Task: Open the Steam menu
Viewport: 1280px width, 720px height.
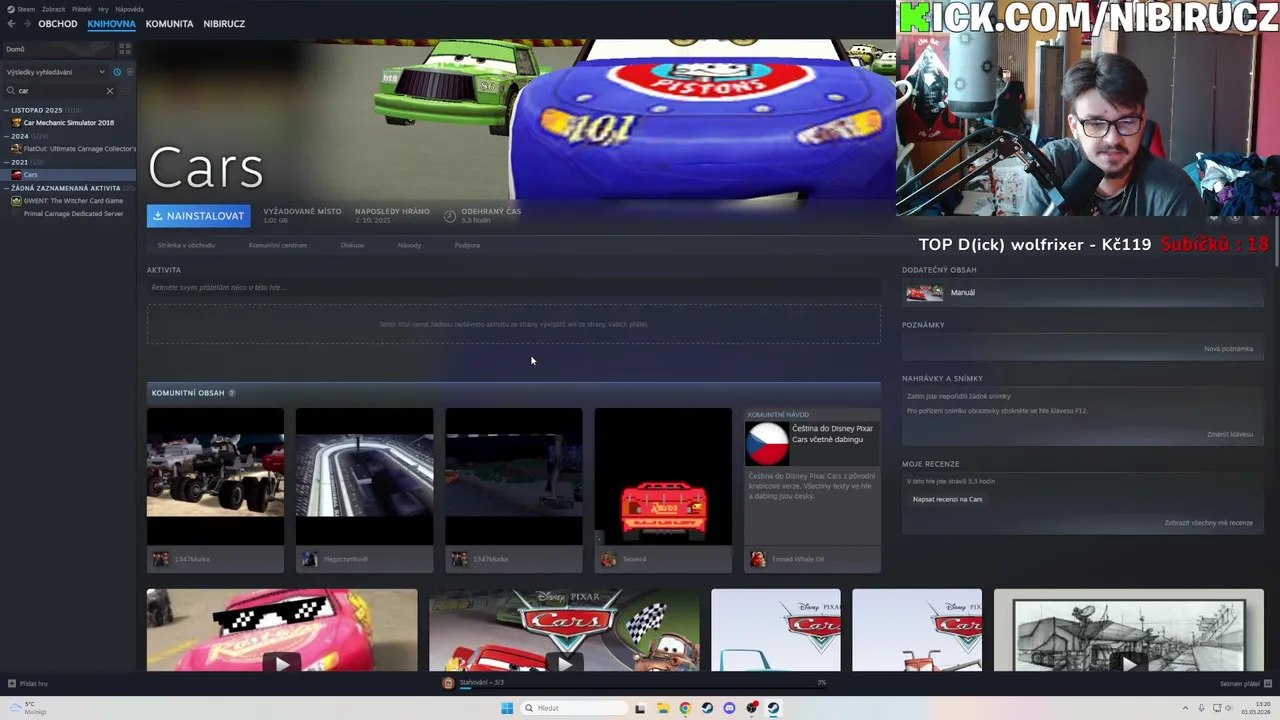Action: click(26, 9)
